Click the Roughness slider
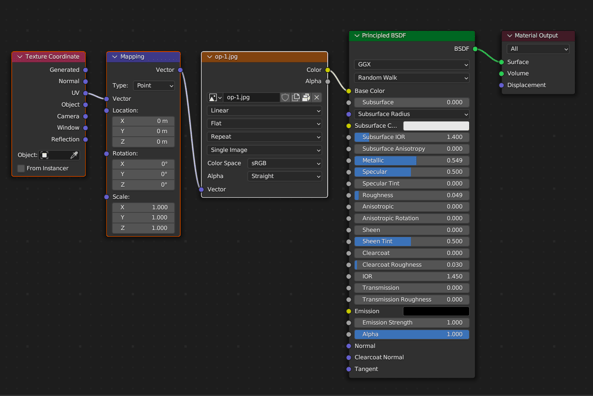The height and width of the screenshot is (396, 593). coord(412,196)
